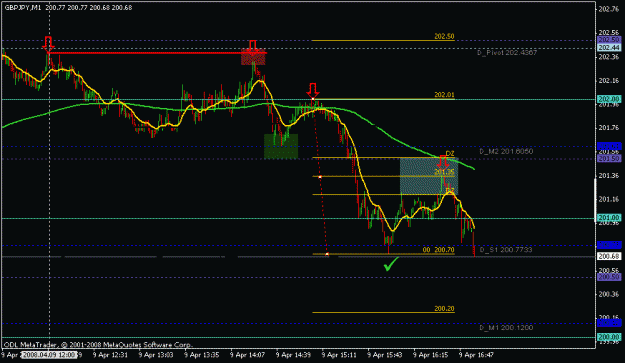Screen dimensions: 625x363
Task: Click the 200.36 price scale value
Action: point(609,294)
